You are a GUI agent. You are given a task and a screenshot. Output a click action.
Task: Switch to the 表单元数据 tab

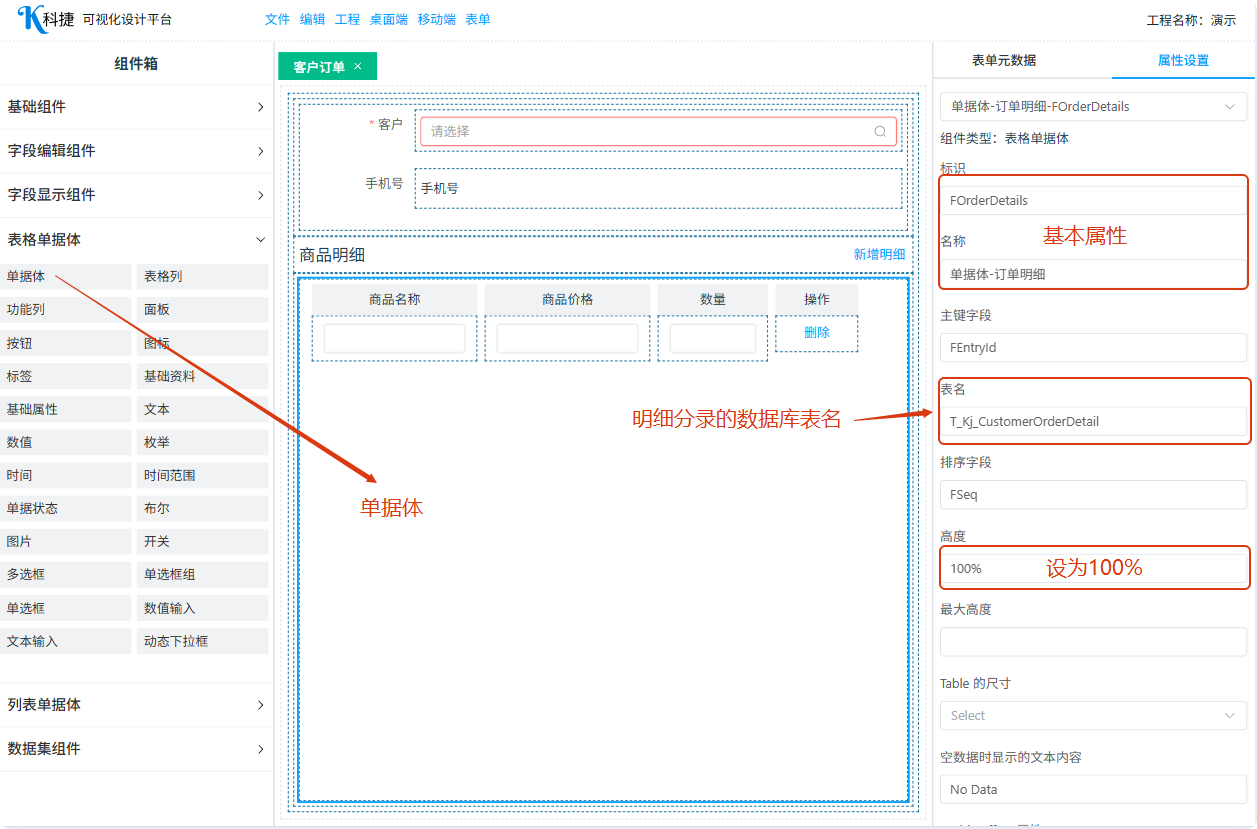[x=1003, y=60]
